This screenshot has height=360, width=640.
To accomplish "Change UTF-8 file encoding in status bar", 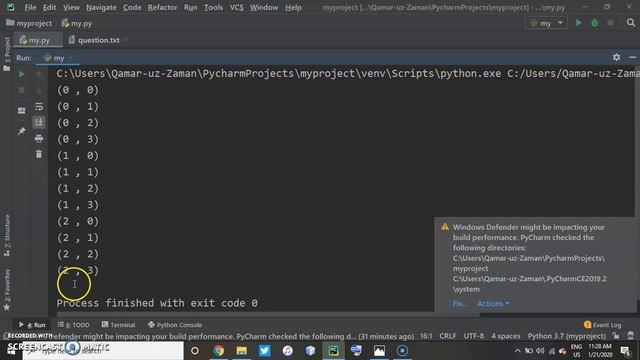I will pos(474,336).
